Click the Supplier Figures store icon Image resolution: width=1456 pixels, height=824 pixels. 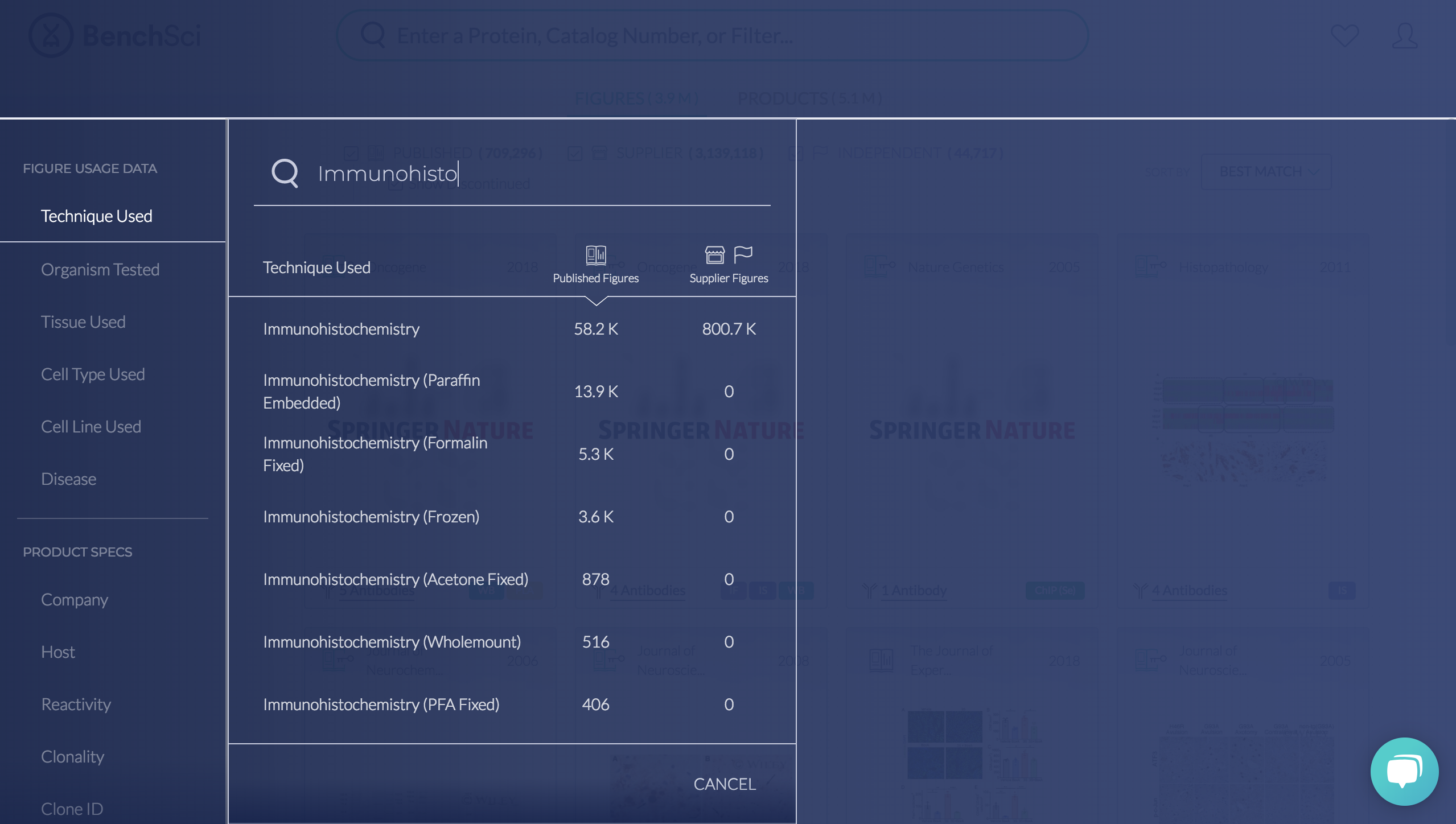click(715, 255)
